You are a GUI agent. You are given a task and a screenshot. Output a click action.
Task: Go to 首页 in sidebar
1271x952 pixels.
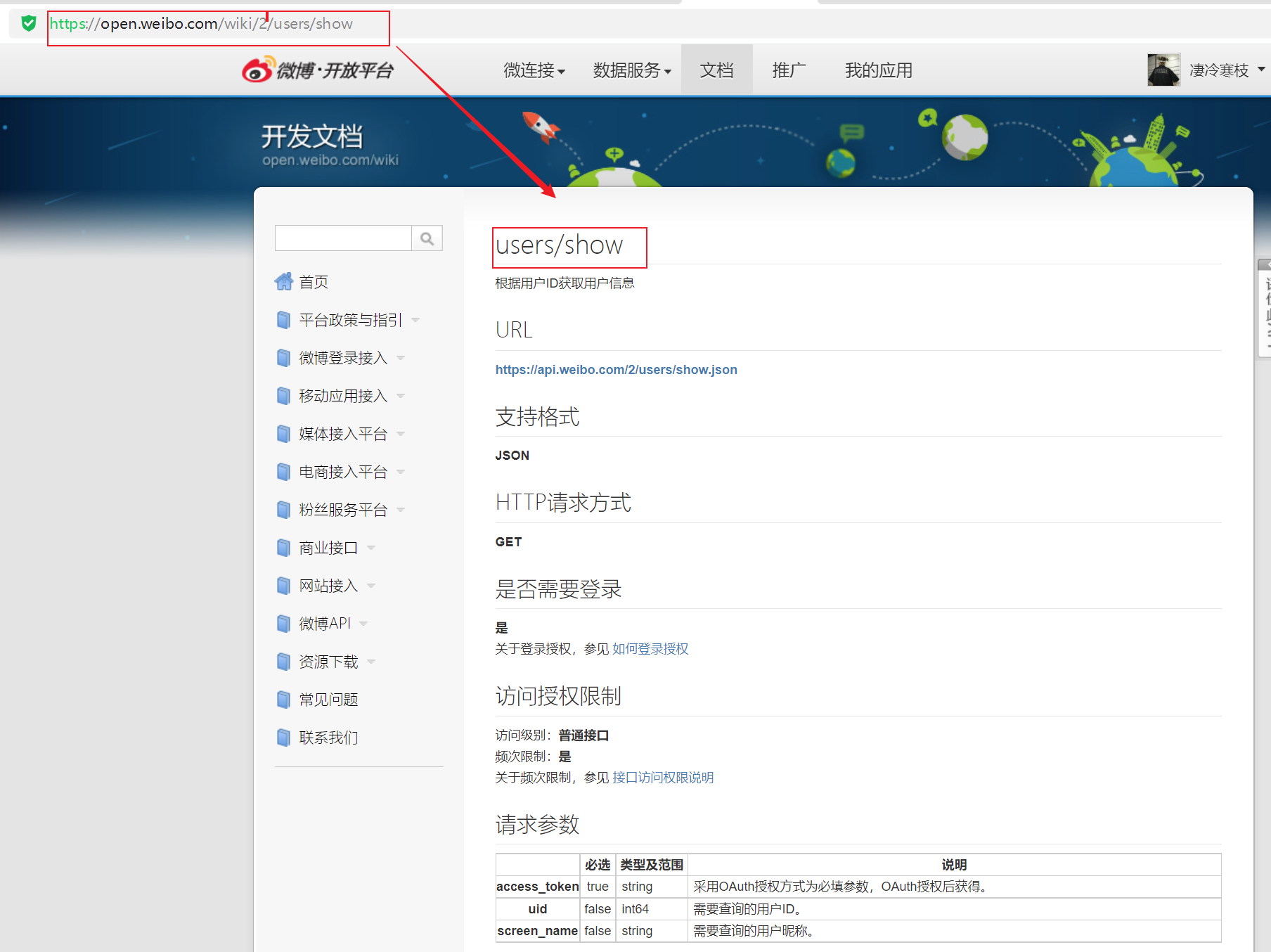tap(314, 282)
